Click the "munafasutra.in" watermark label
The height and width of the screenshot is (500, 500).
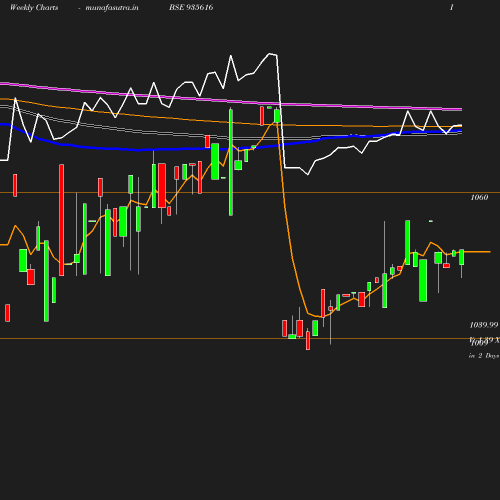(112, 8)
